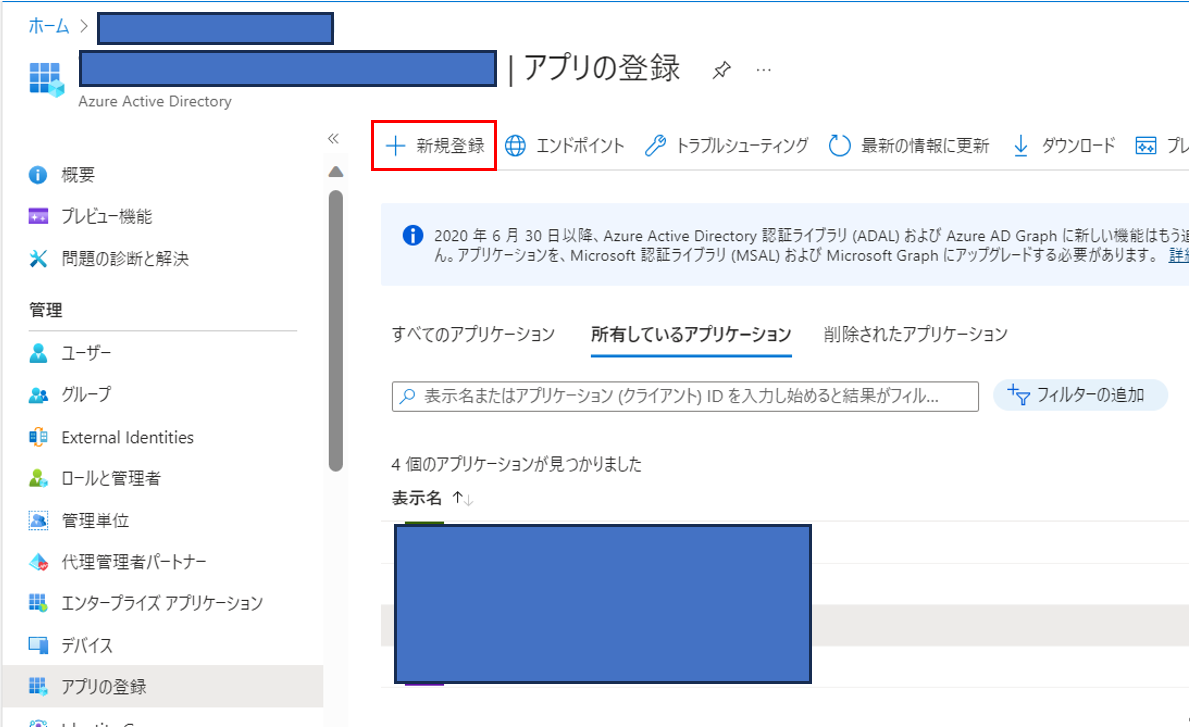1190x727 pixels.
Task: Select アプリの登録 in the sidebar
Action: pyautogui.click(x=162, y=687)
